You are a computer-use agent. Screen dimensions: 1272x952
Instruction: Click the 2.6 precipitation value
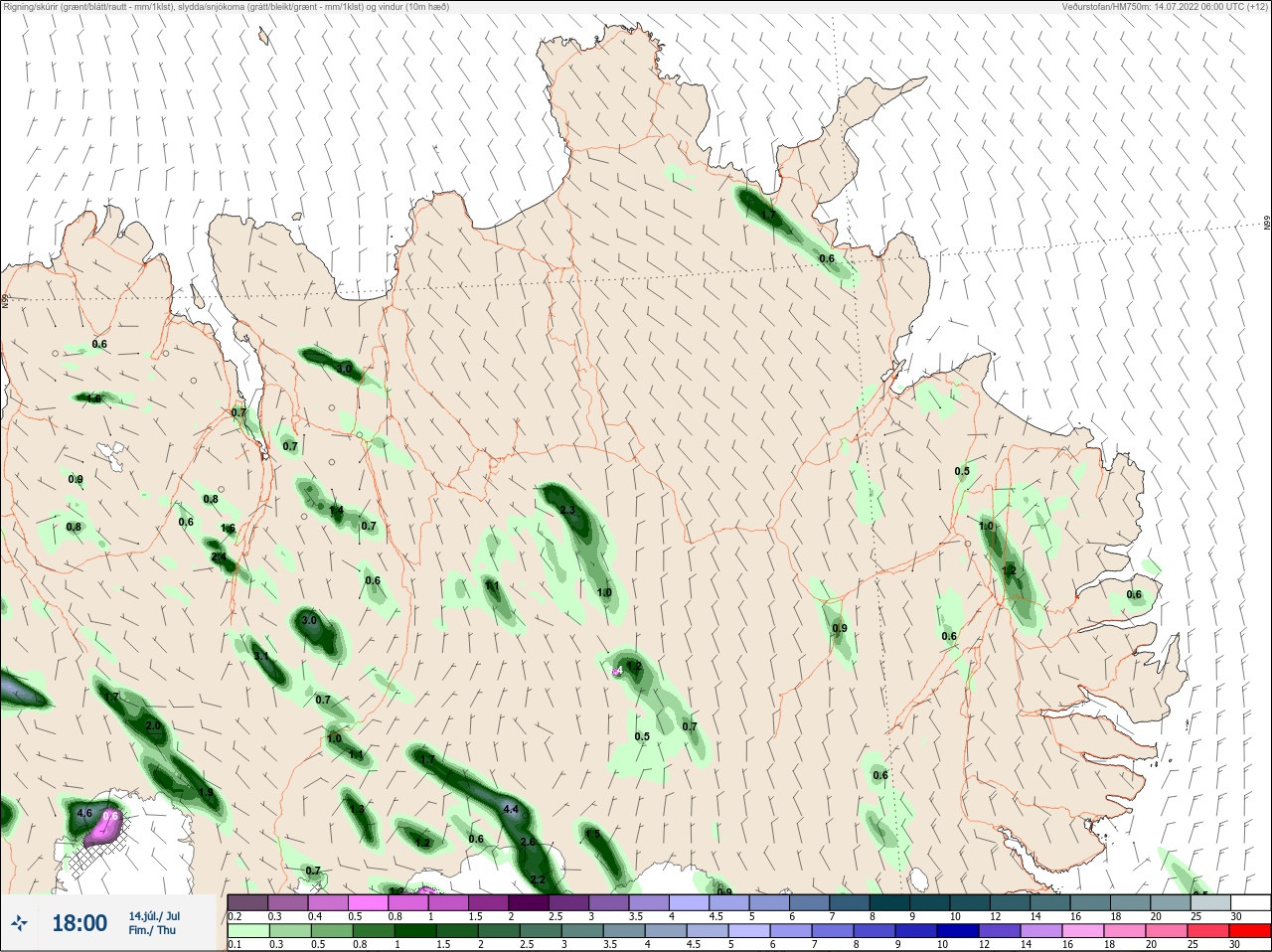coord(528,842)
